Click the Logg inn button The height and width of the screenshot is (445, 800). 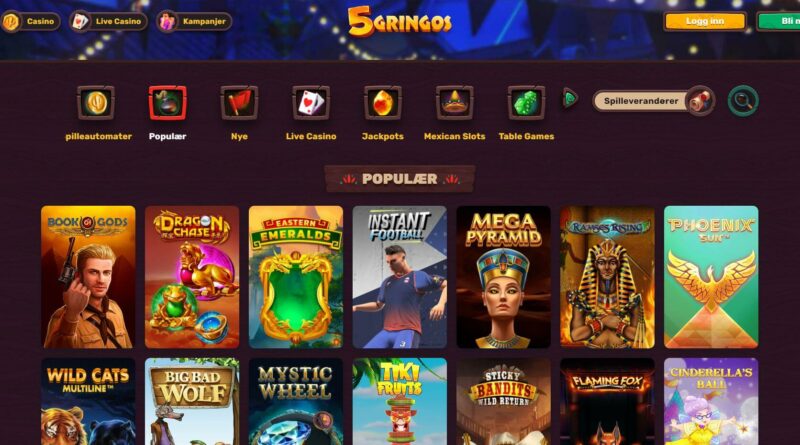[705, 21]
